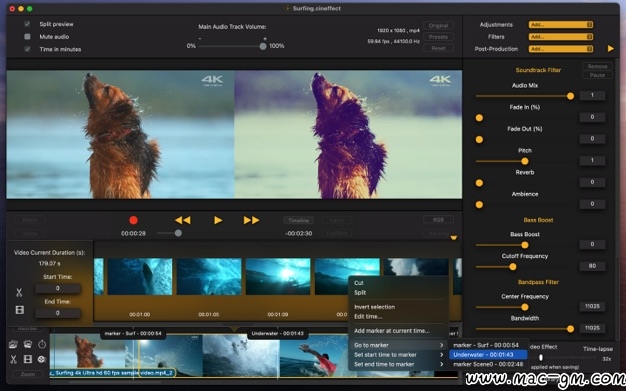
Task: Click Remove button in Soundtrack Filter panel
Action: (597, 66)
